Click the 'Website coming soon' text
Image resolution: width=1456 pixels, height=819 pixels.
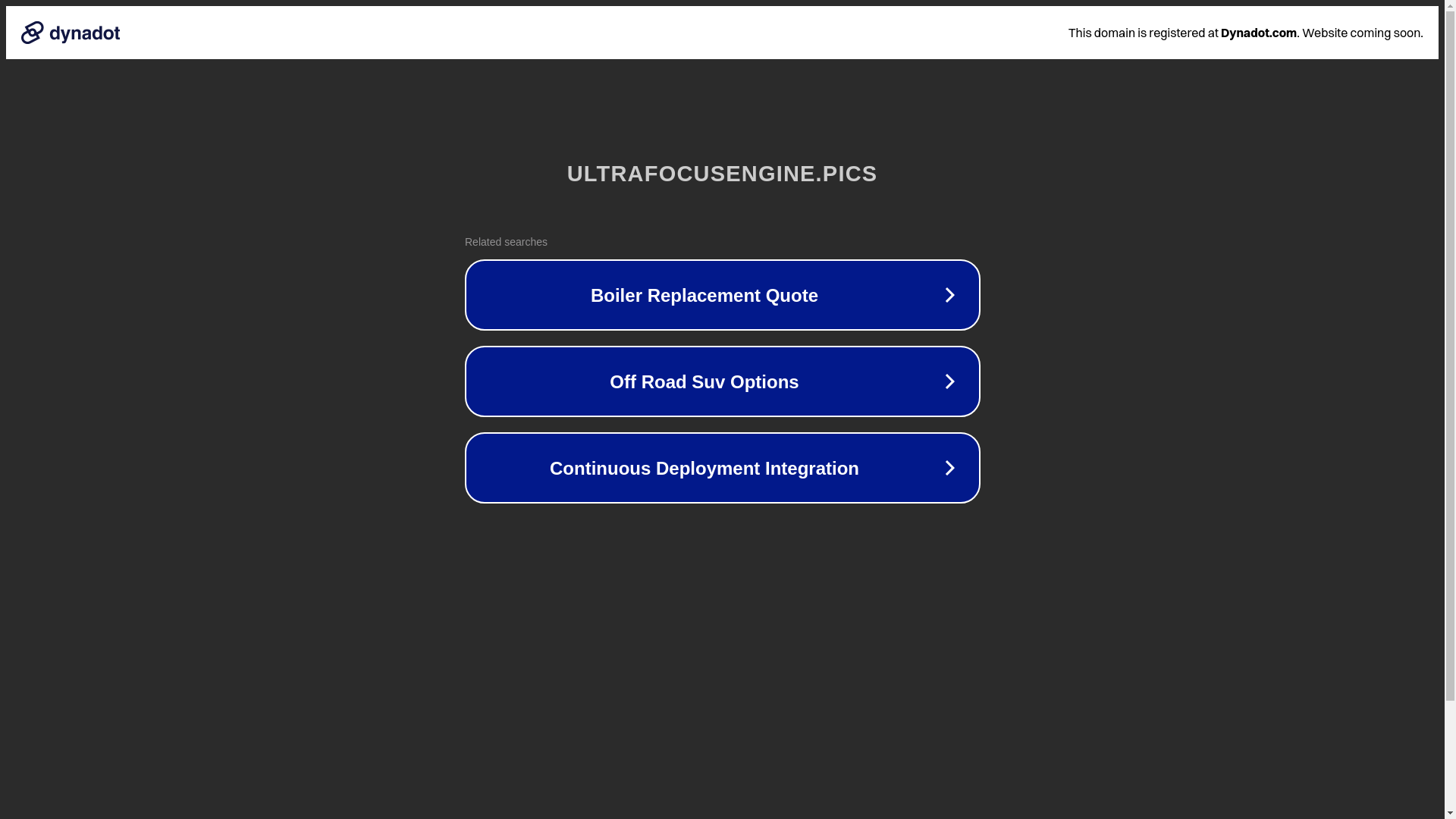tap(1362, 33)
